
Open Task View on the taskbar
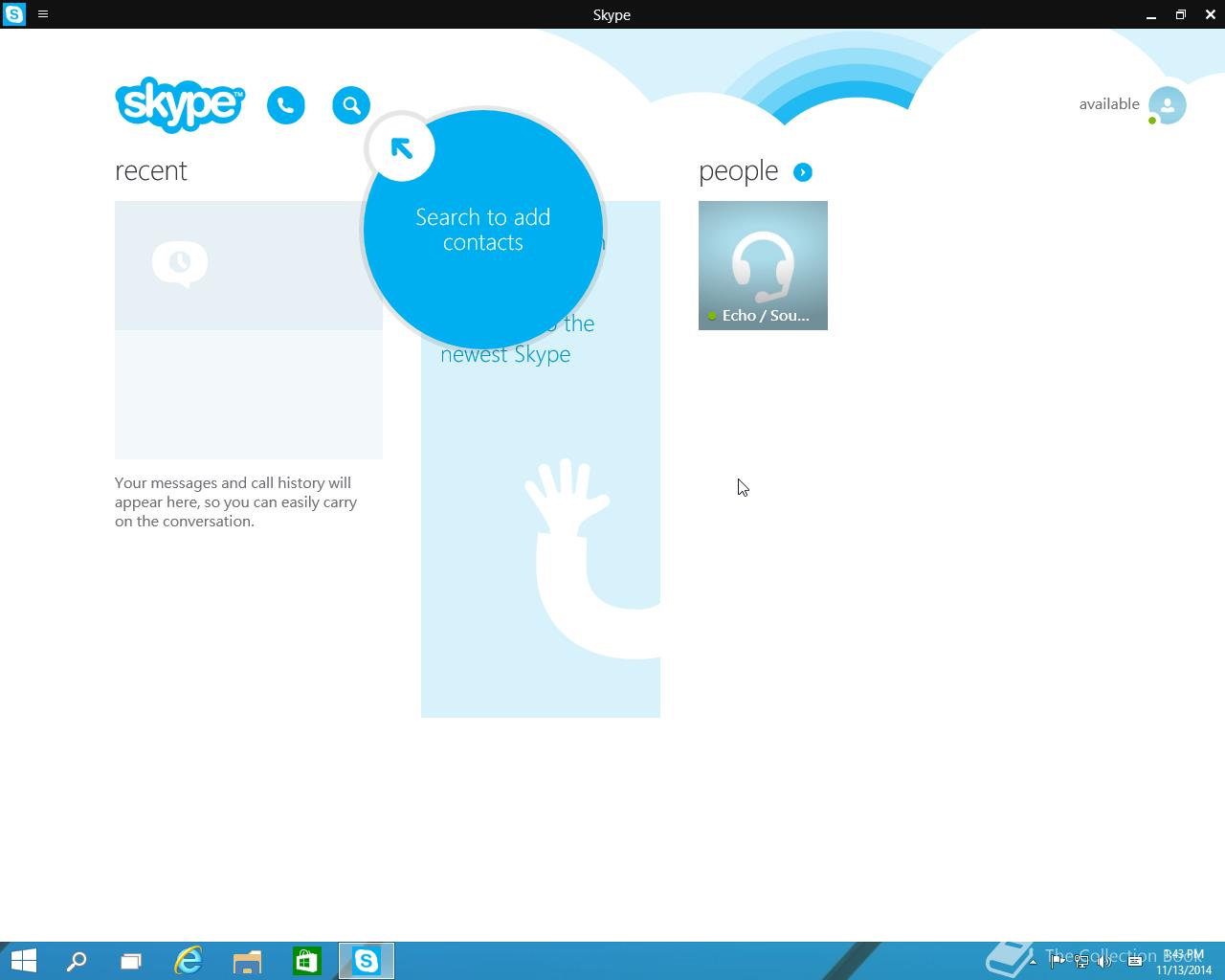pyautogui.click(x=131, y=961)
